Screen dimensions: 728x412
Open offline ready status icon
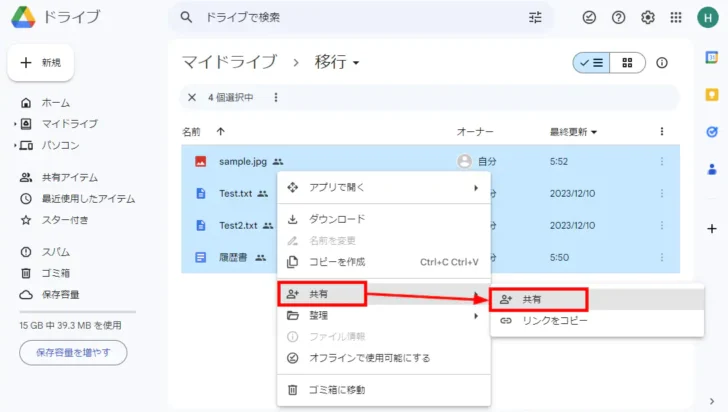589,17
